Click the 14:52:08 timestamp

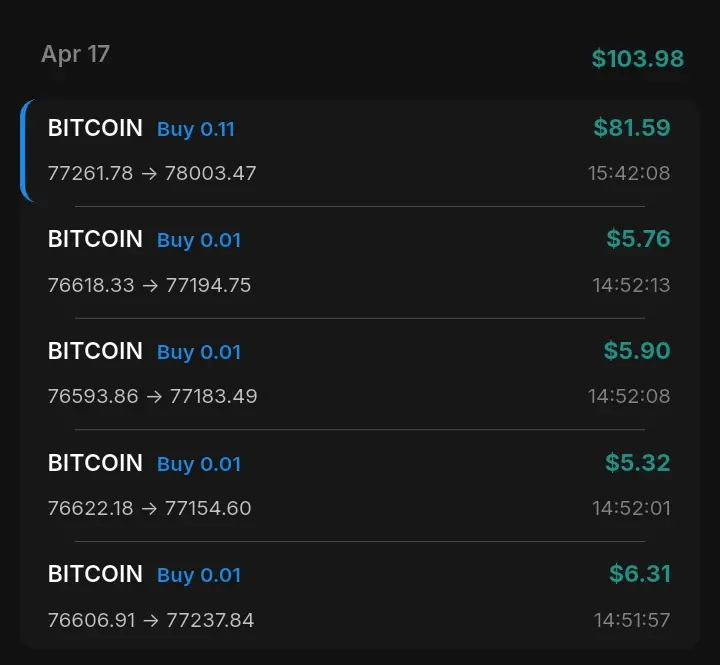pyautogui.click(x=629, y=396)
